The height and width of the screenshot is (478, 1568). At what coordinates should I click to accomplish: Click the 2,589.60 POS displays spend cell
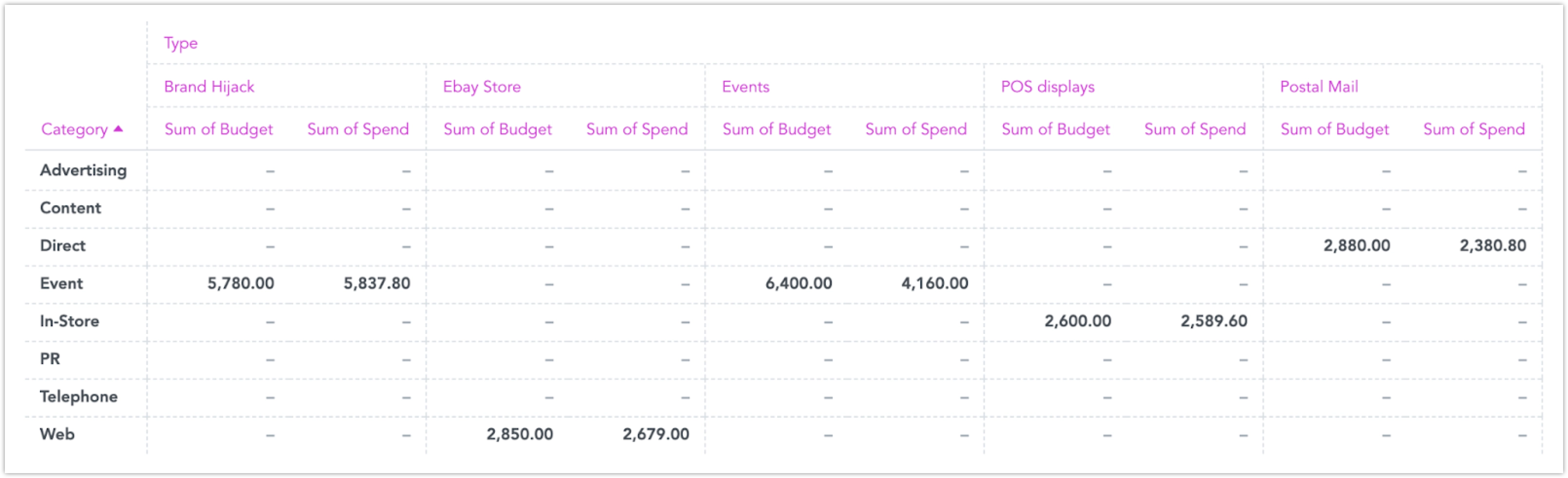point(1213,321)
